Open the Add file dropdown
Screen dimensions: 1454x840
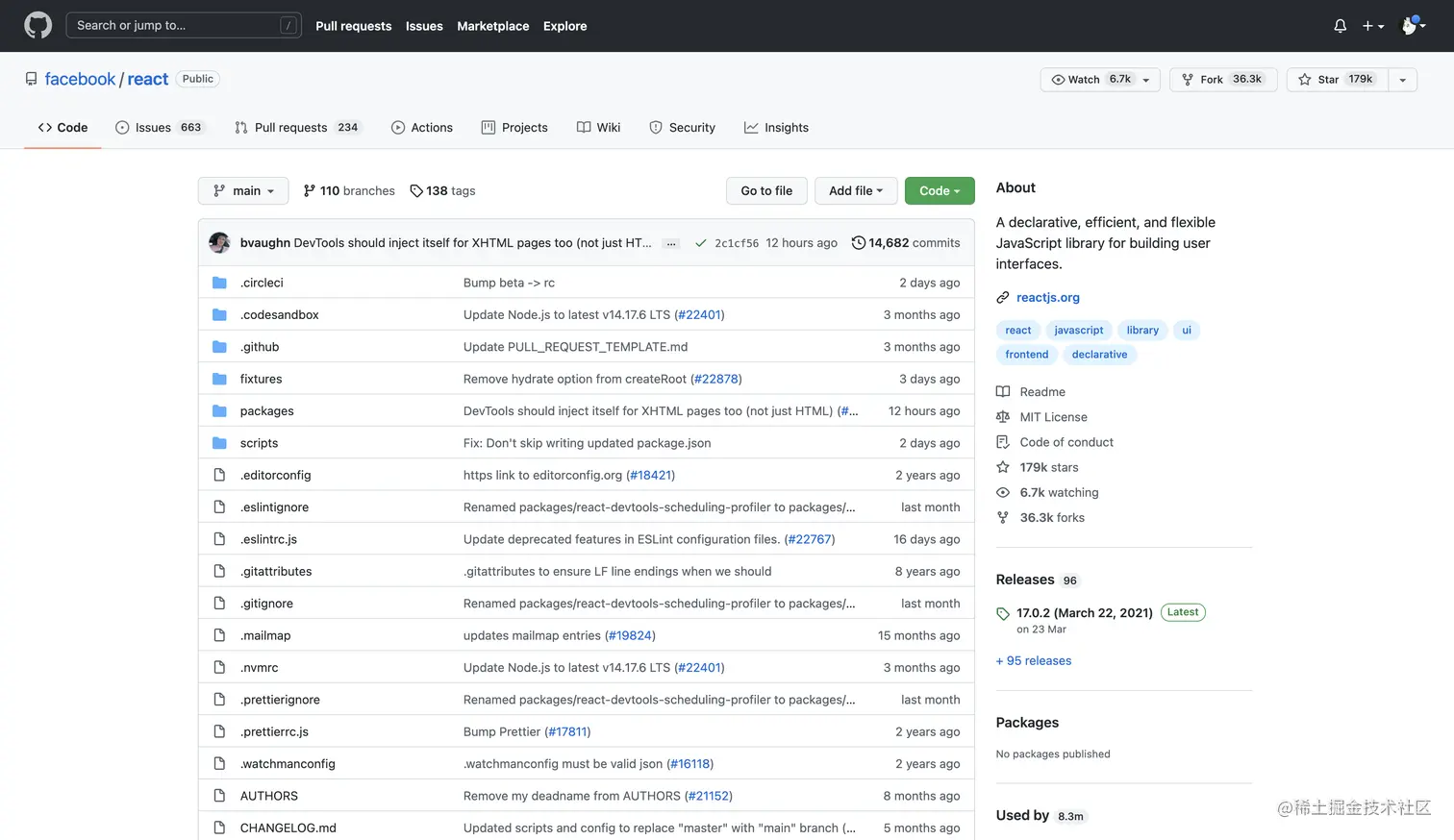click(x=856, y=190)
